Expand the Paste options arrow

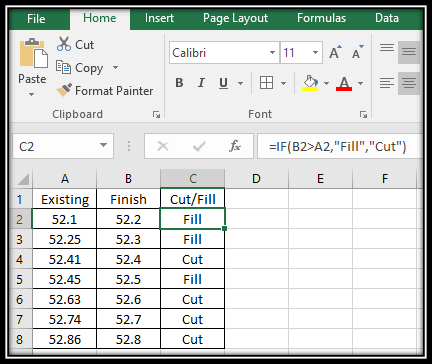click(x=31, y=95)
